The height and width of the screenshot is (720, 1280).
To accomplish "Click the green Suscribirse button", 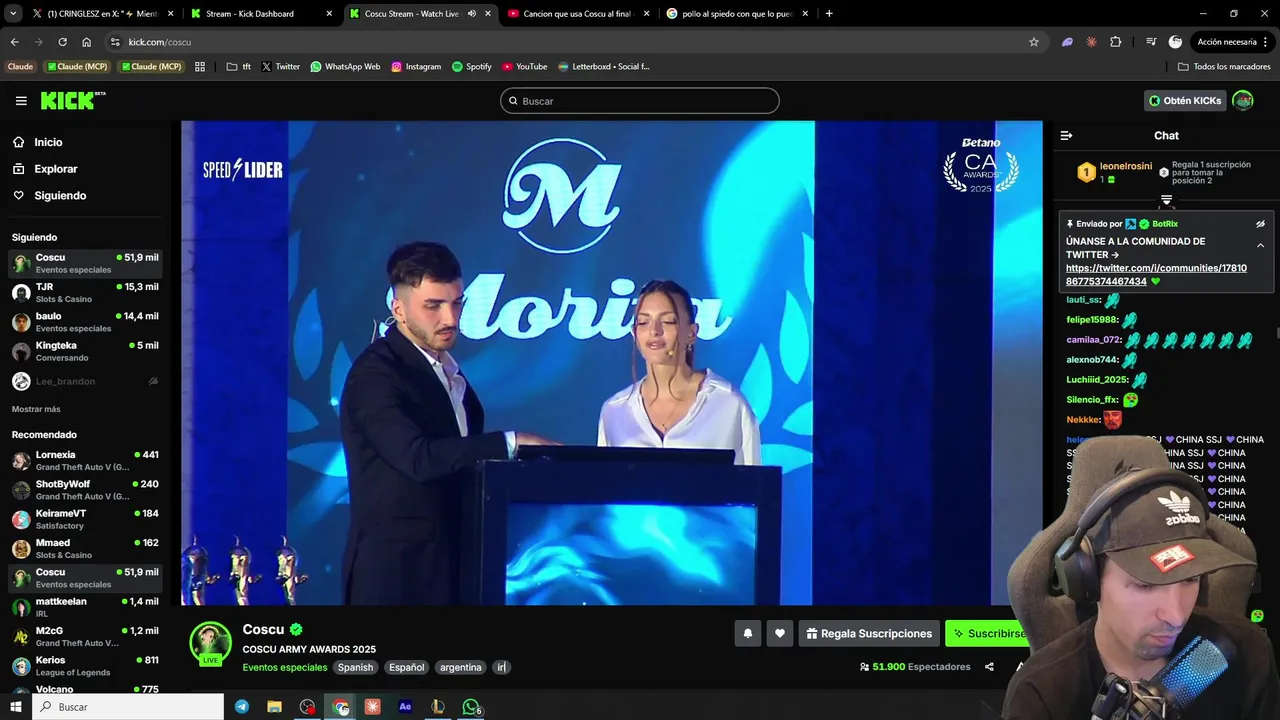I will coord(989,633).
